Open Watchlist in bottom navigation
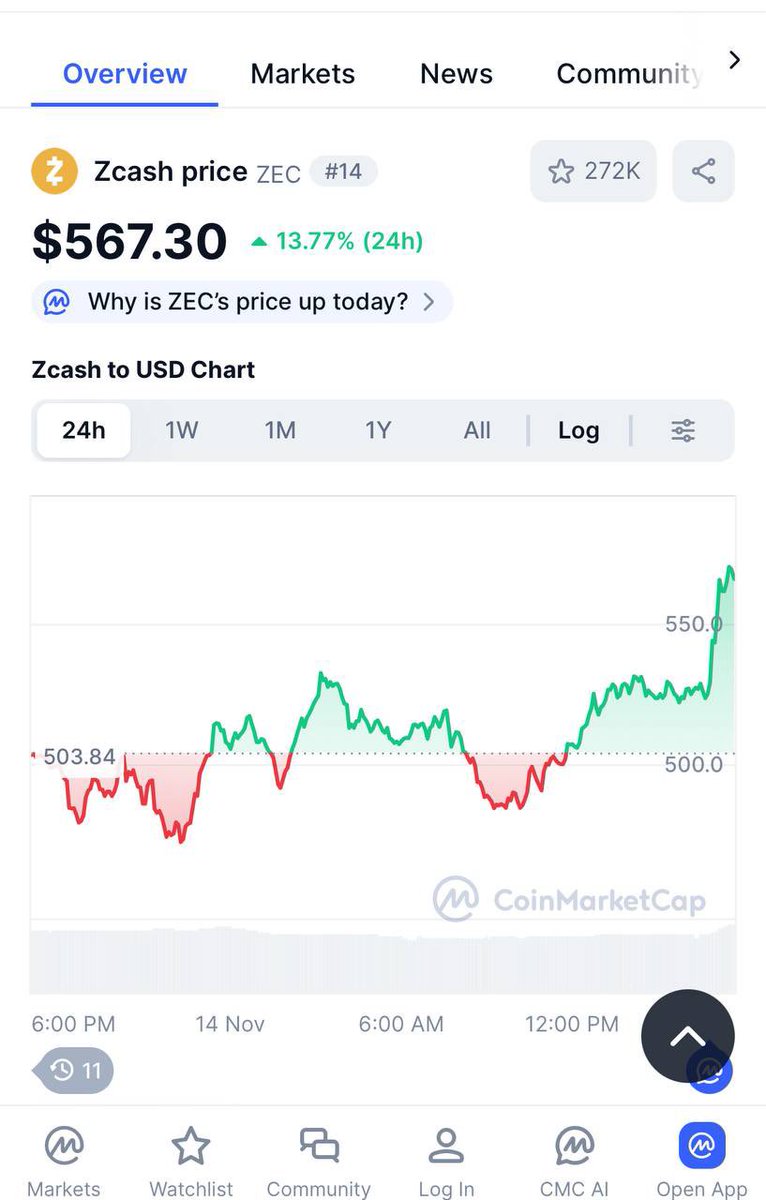 [x=191, y=1158]
